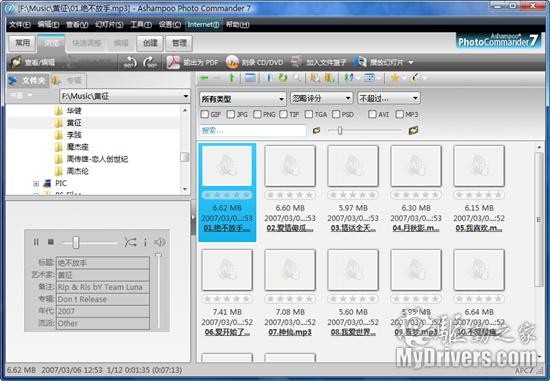Open the 文件(F) menu
The width and height of the screenshot is (550, 381).
click(20, 25)
